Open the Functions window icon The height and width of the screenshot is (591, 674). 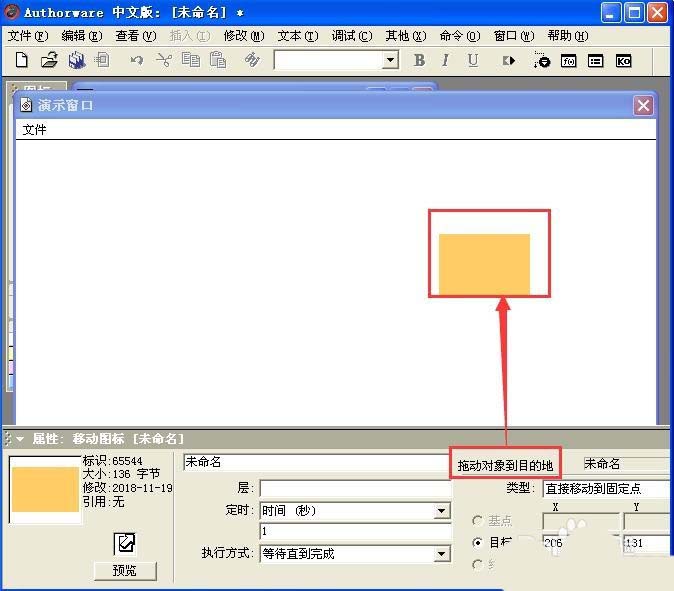(569, 61)
